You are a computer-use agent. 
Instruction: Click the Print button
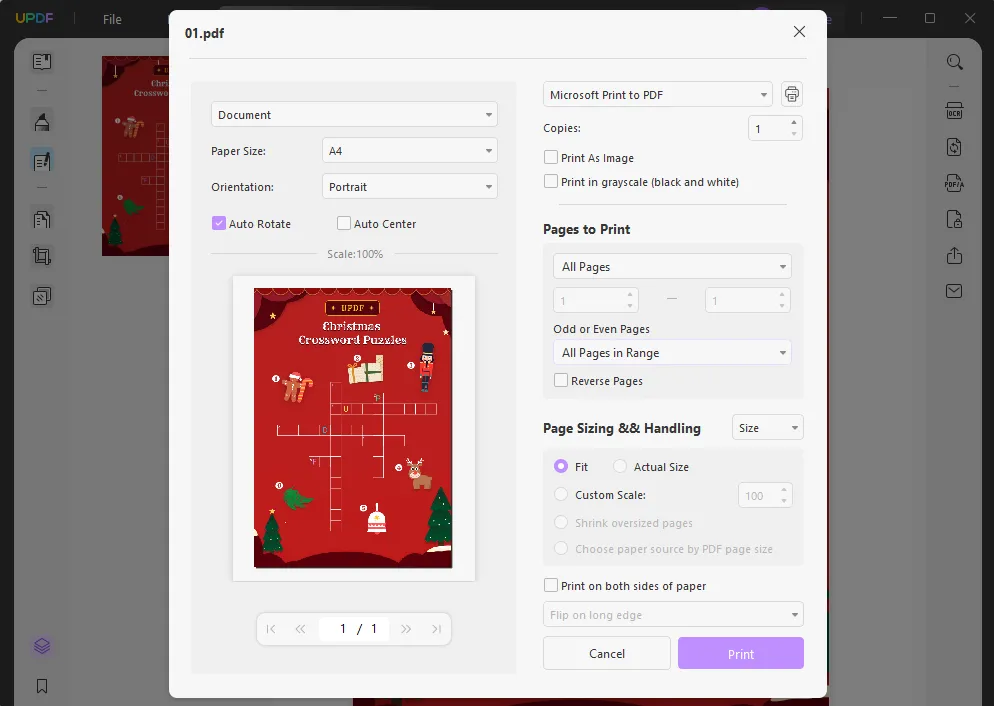click(740, 653)
